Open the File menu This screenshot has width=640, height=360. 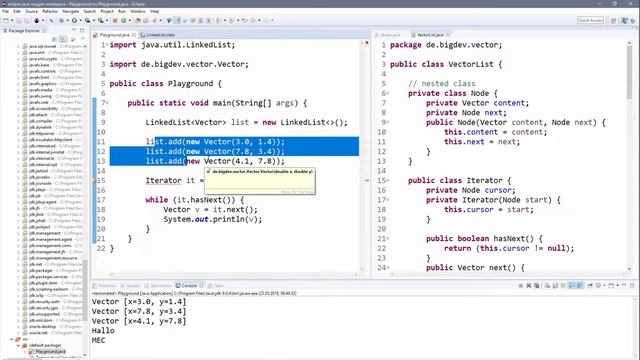pyautogui.click(x=5, y=11)
